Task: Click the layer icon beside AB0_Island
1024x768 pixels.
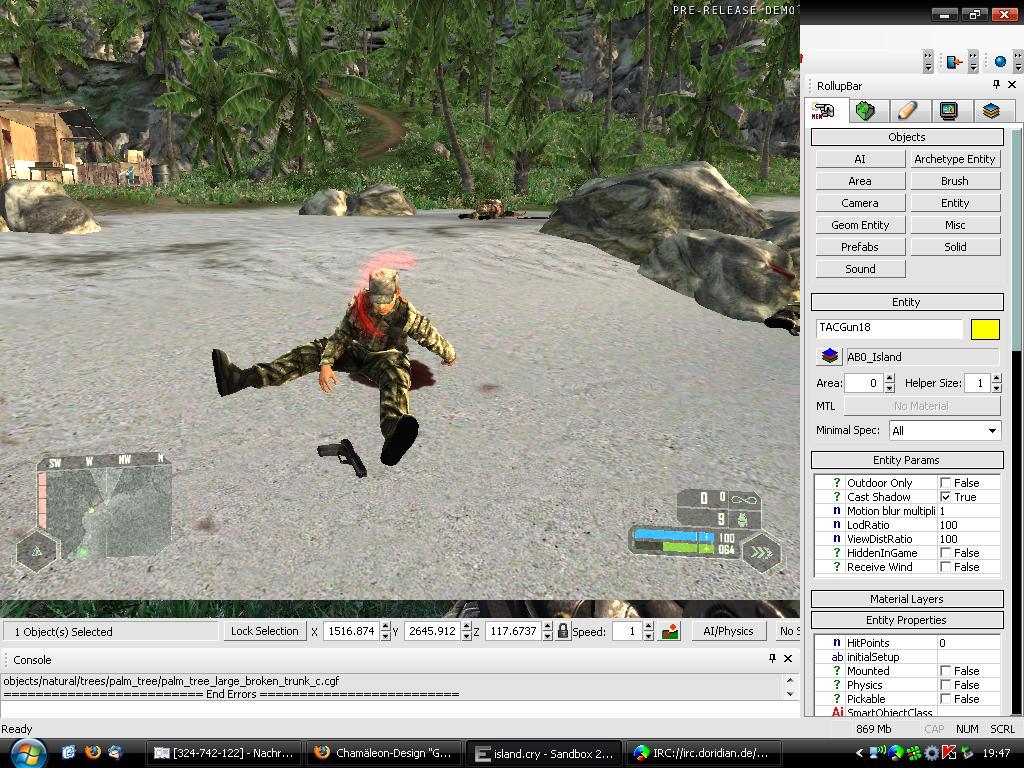Action: (x=829, y=357)
